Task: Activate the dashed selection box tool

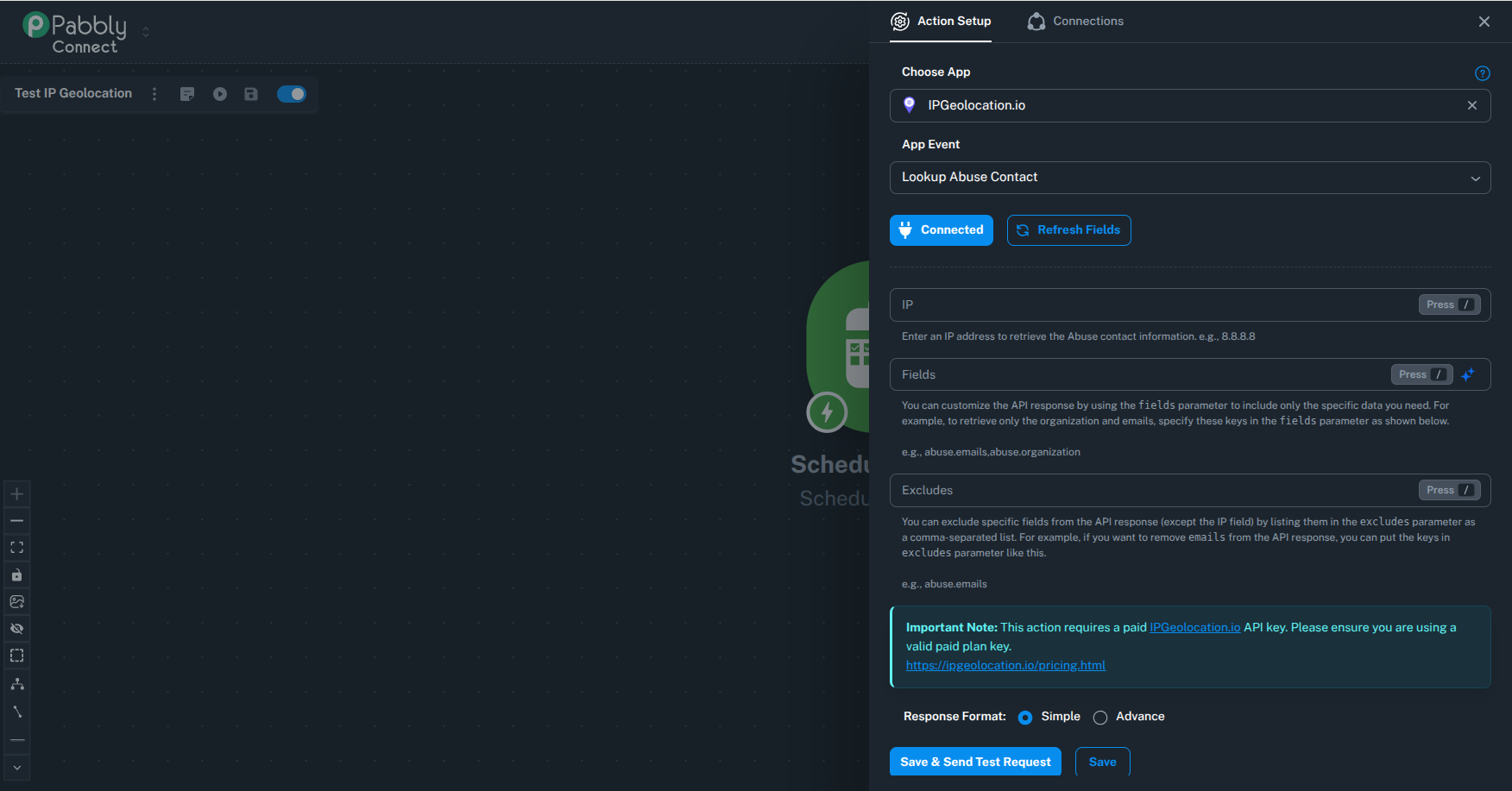Action: coord(16,656)
